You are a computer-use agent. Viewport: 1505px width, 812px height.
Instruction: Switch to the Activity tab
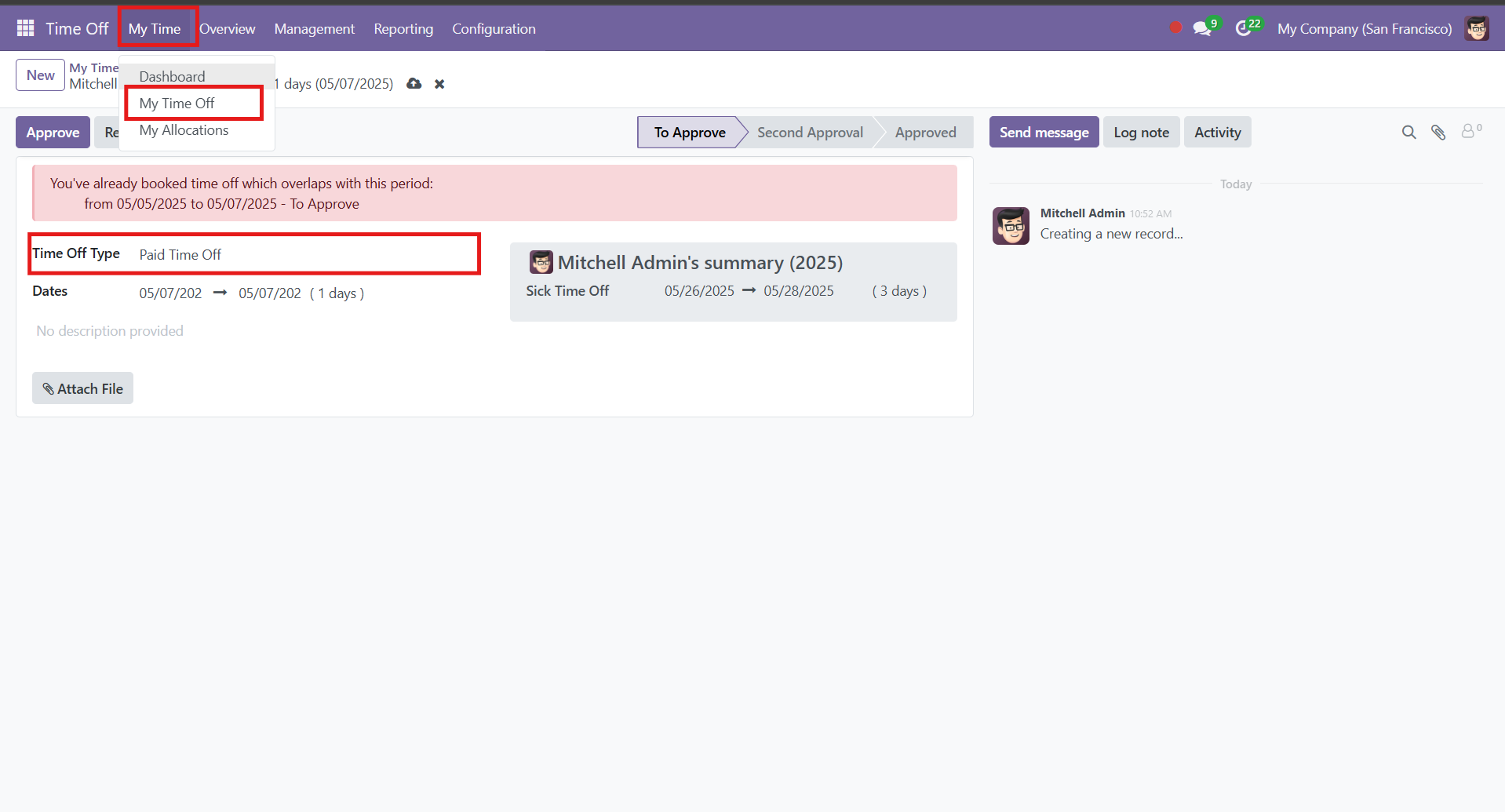point(1217,132)
